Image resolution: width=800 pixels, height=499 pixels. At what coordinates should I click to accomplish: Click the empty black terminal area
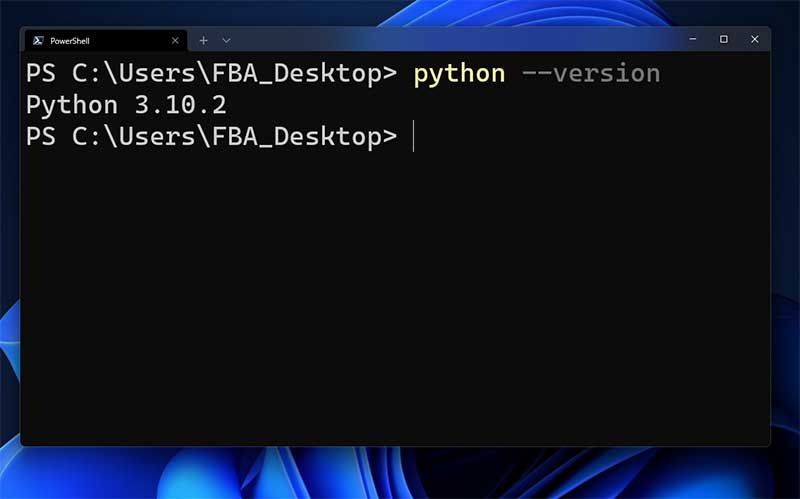pyautogui.click(x=400, y=300)
